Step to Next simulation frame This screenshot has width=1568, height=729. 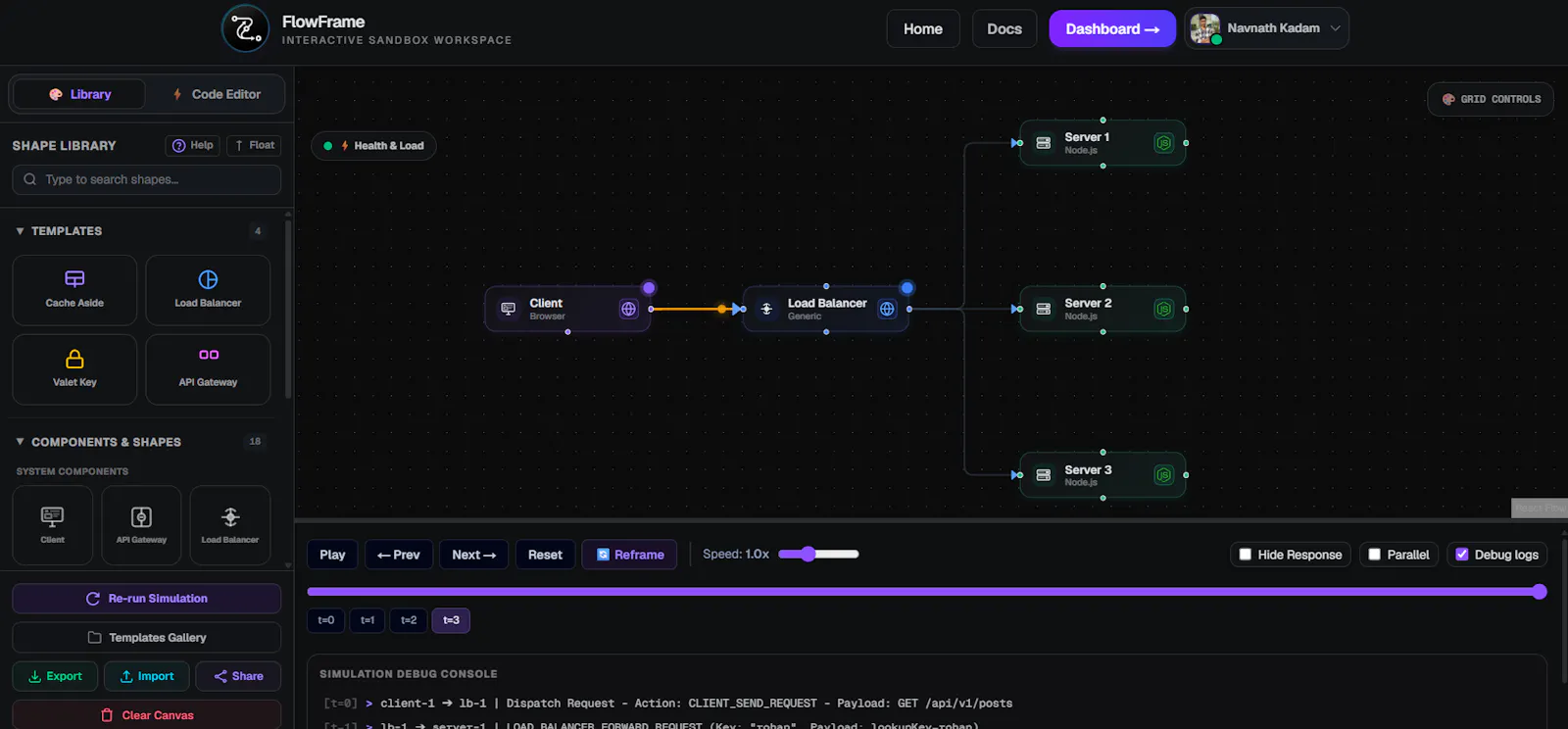point(474,555)
